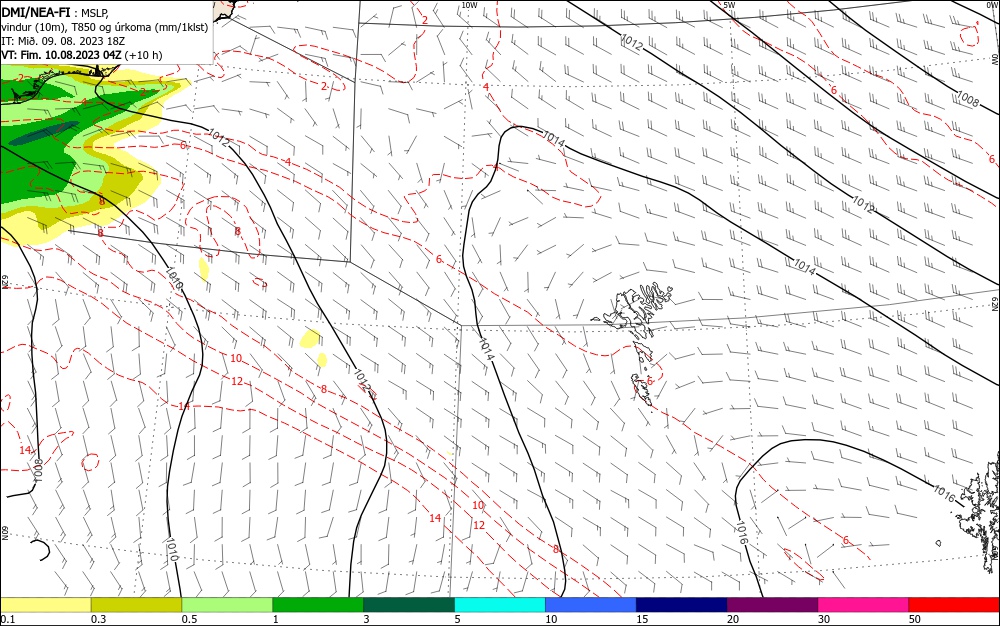Choose the purple 20–30 mm legend swatch
1000x626 pixels.
coord(772,605)
